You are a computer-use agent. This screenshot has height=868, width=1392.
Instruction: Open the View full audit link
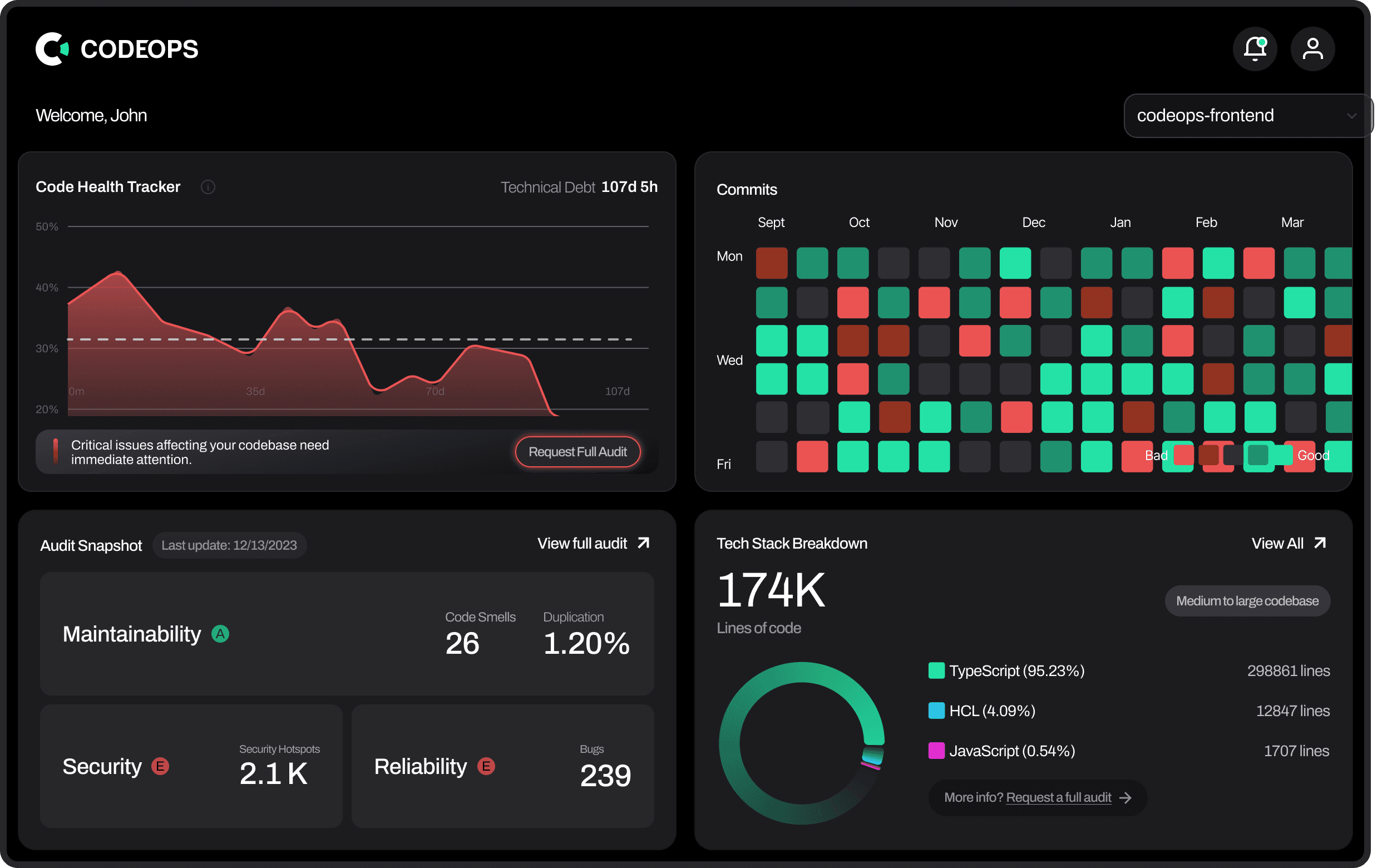[x=582, y=544]
